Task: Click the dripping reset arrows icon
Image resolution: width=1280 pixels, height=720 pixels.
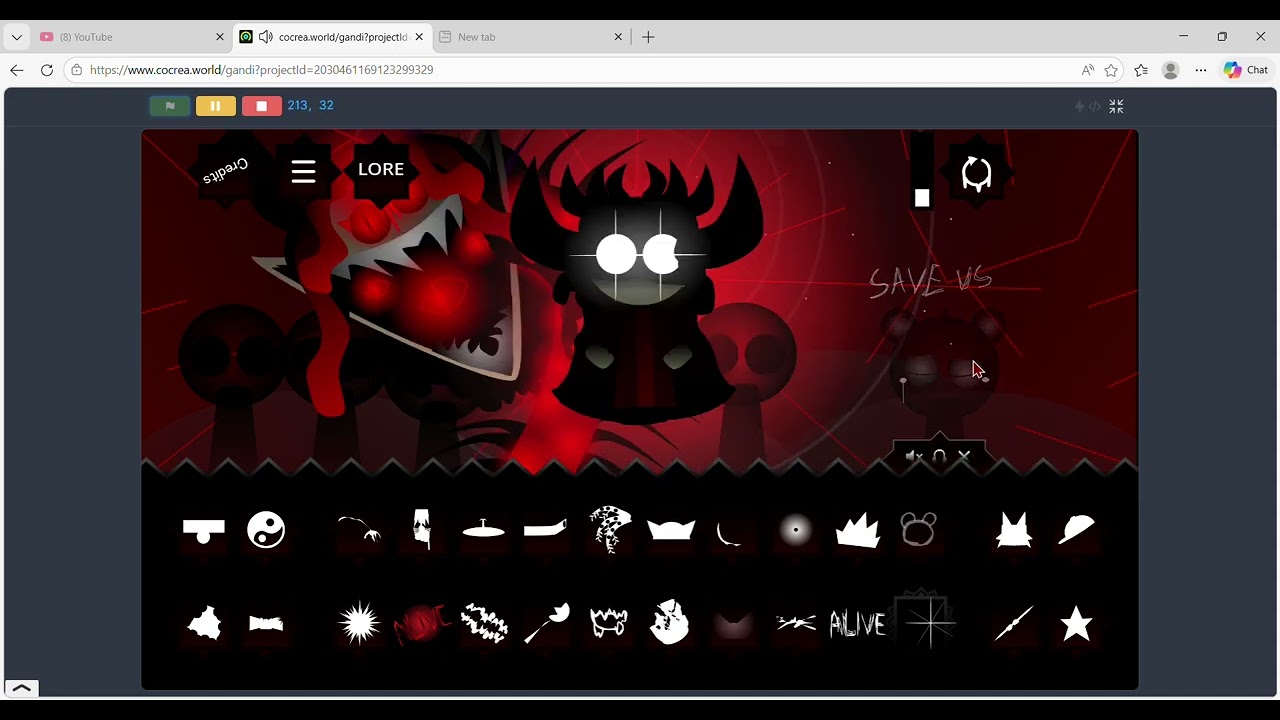Action: 976,173
